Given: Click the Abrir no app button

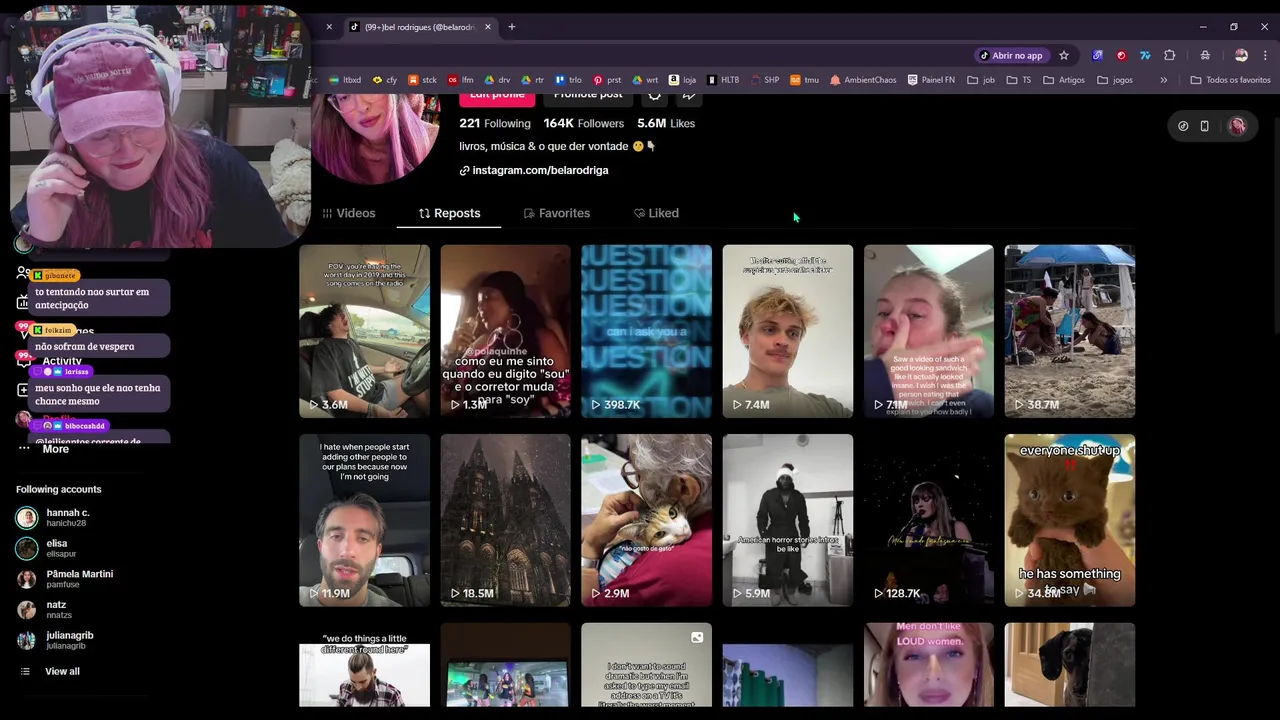Looking at the screenshot, I should tap(1011, 55).
